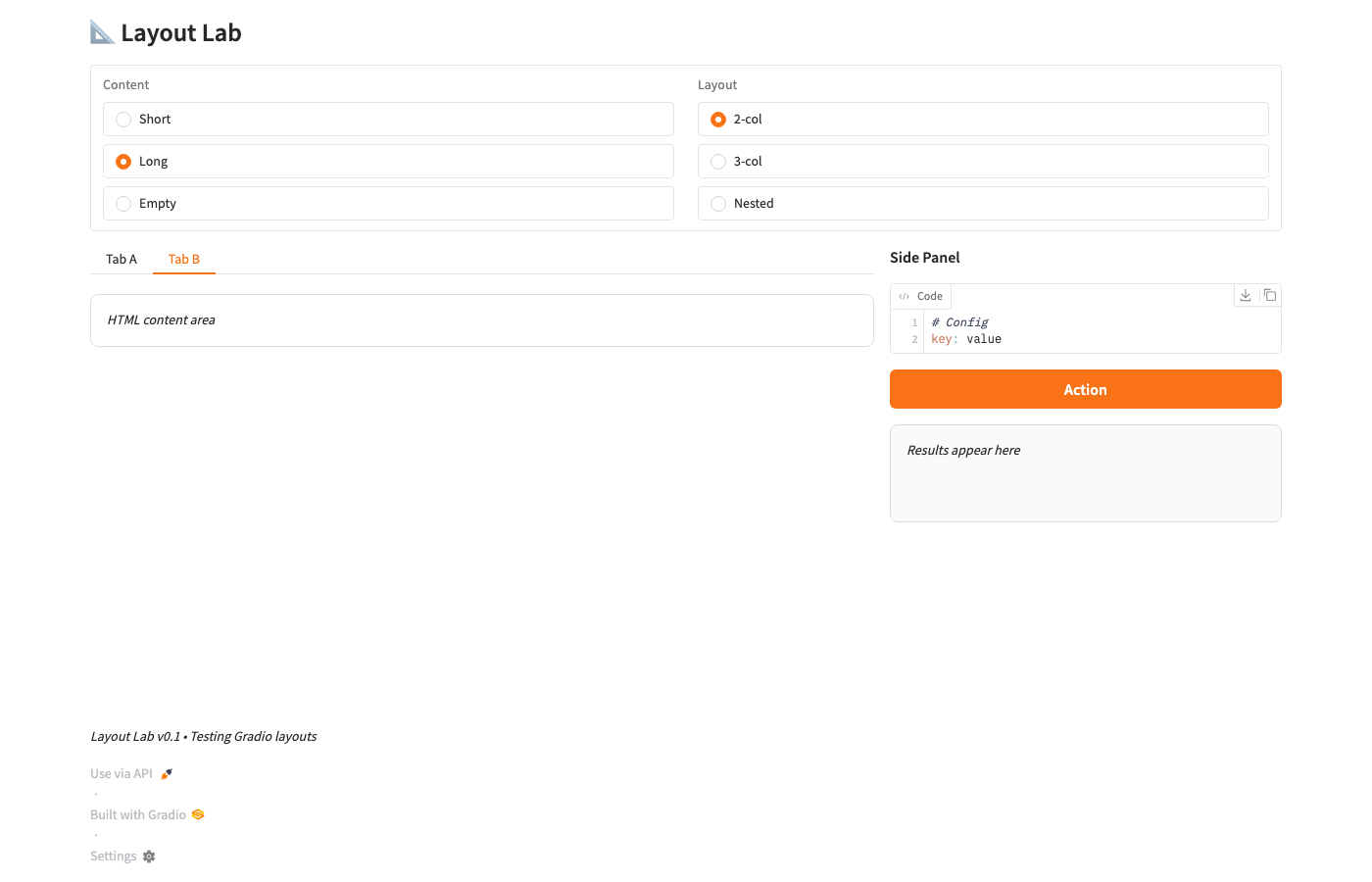Viewport: 1372px width, 882px height.
Task: Click the Settings gear icon
Action: (x=149, y=857)
